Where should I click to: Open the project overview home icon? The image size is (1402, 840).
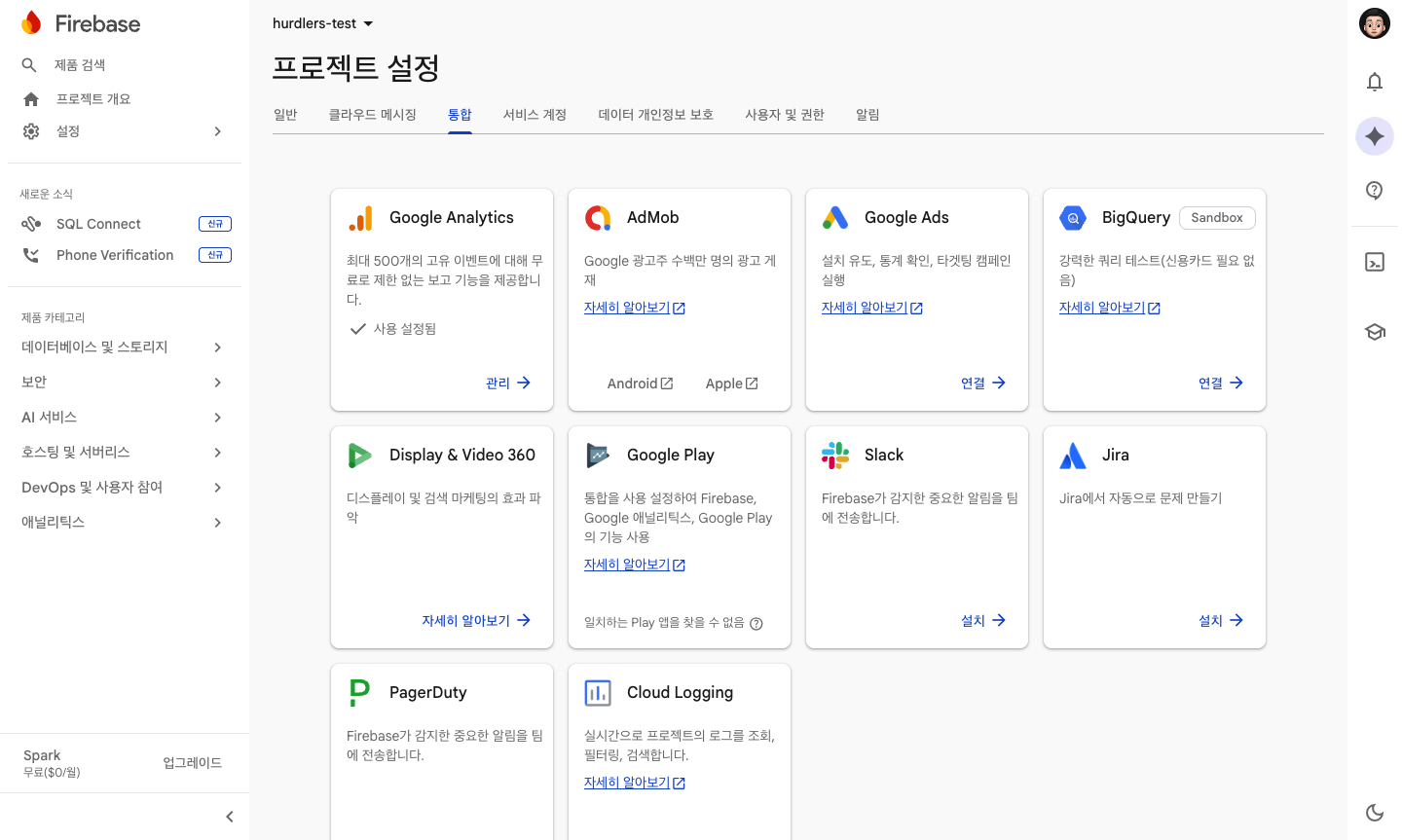tap(31, 99)
